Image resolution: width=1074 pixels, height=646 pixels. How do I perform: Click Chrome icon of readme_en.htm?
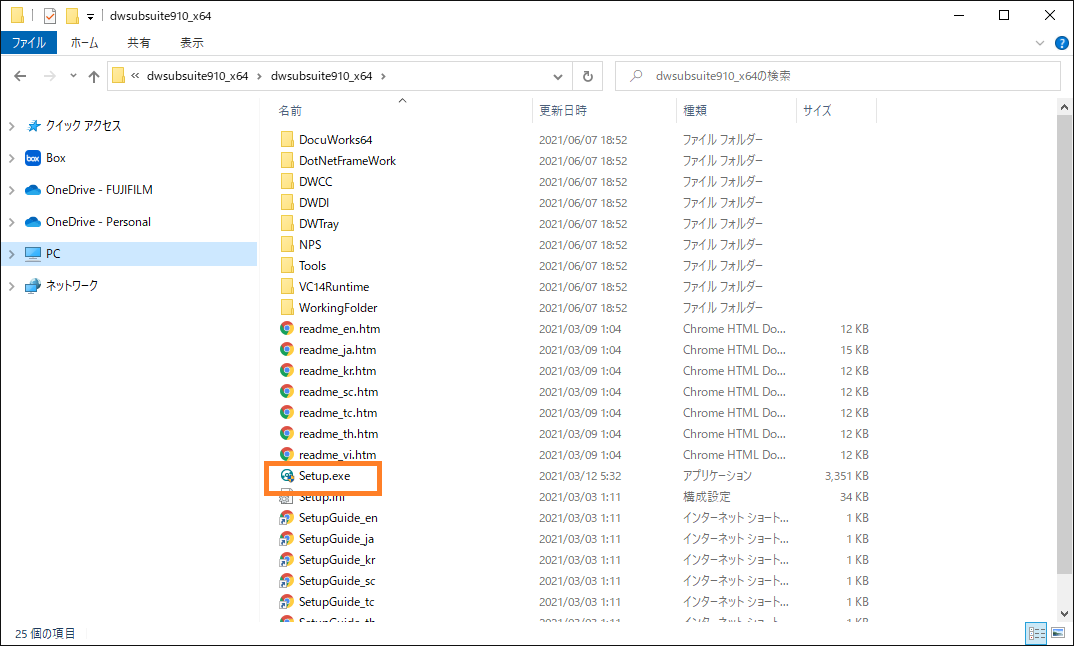click(x=287, y=329)
